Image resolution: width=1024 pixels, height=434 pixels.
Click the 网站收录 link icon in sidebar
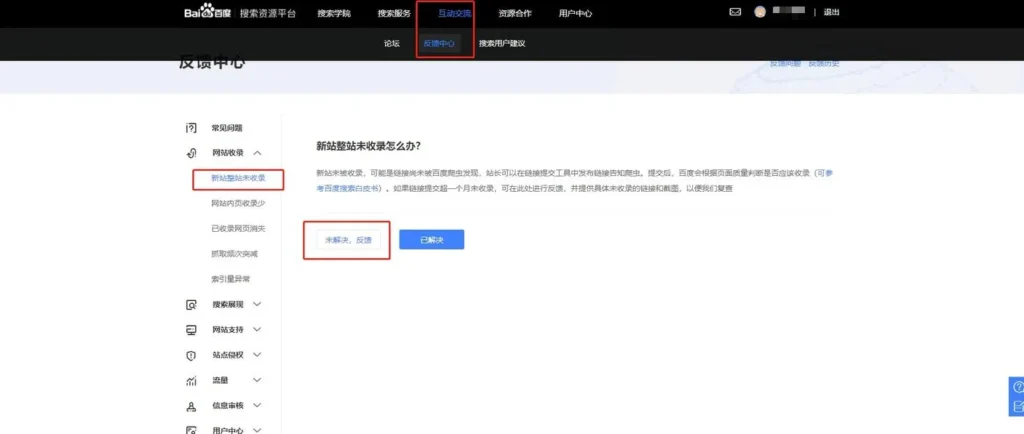click(191, 153)
